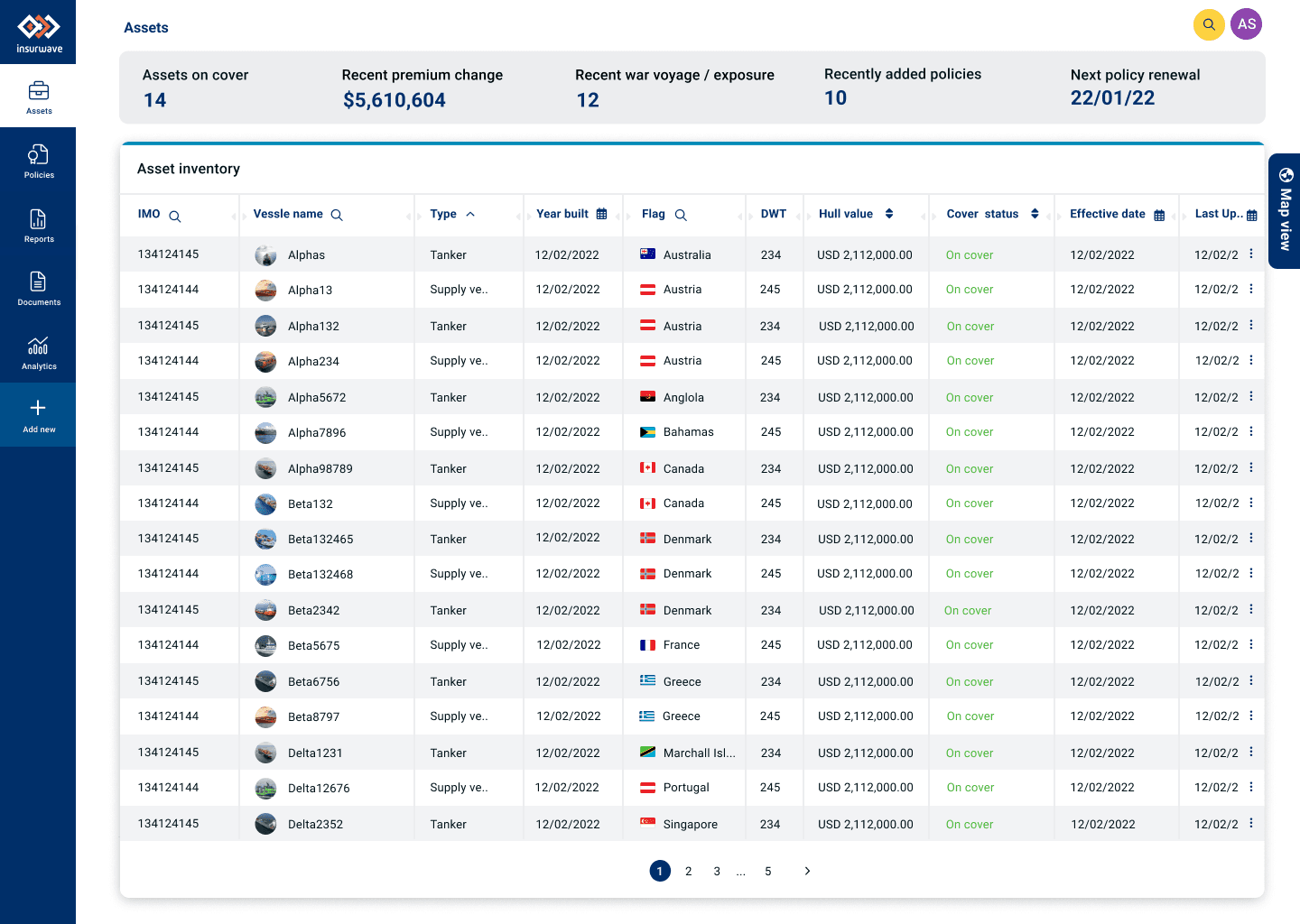Image resolution: width=1300 pixels, height=924 pixels.
Task: Open the Analytics sidebar section
Action: (38, 352)
